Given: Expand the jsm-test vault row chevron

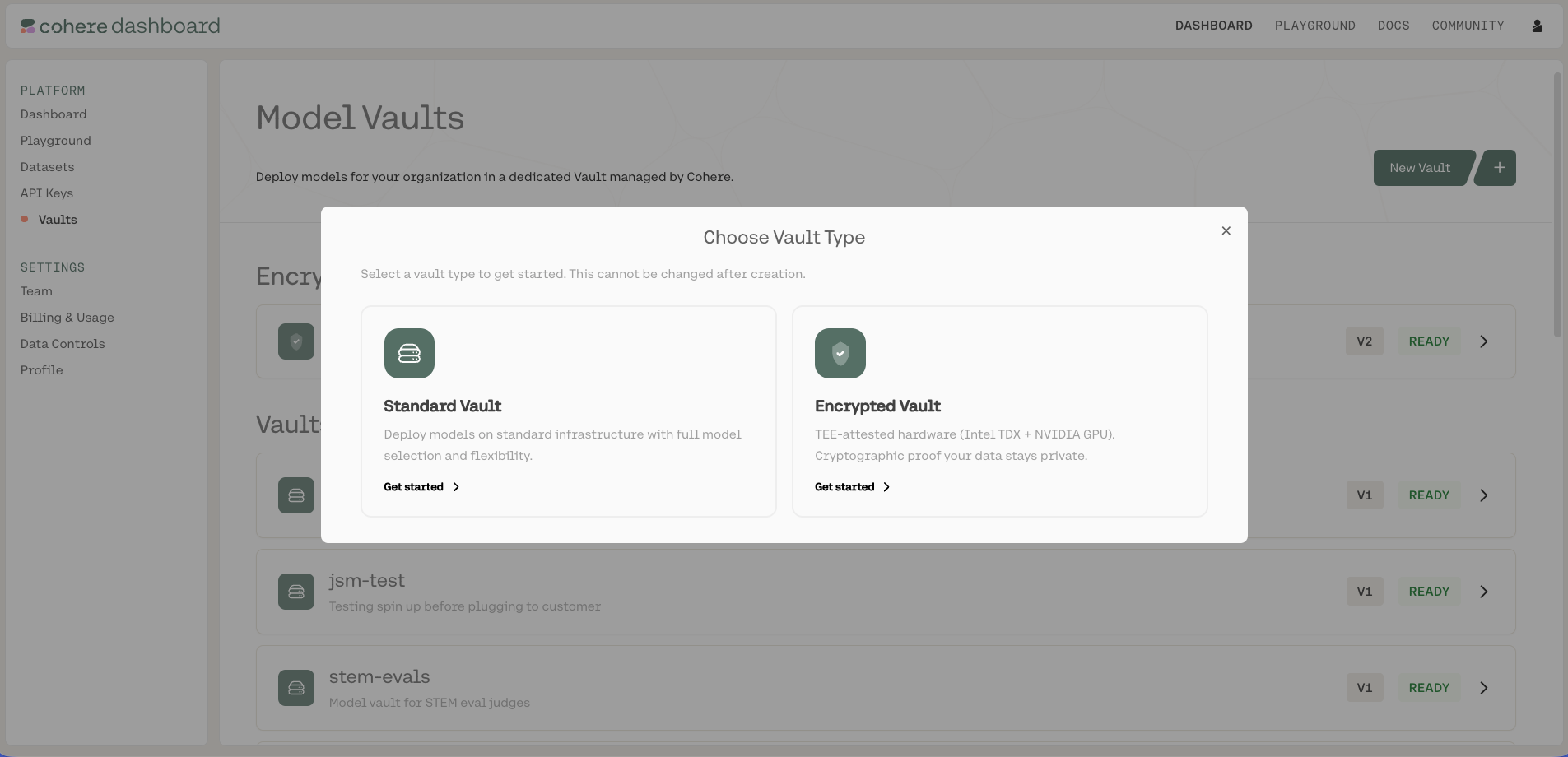Looking at the screenshot, I should click(x=1484, y=592).
